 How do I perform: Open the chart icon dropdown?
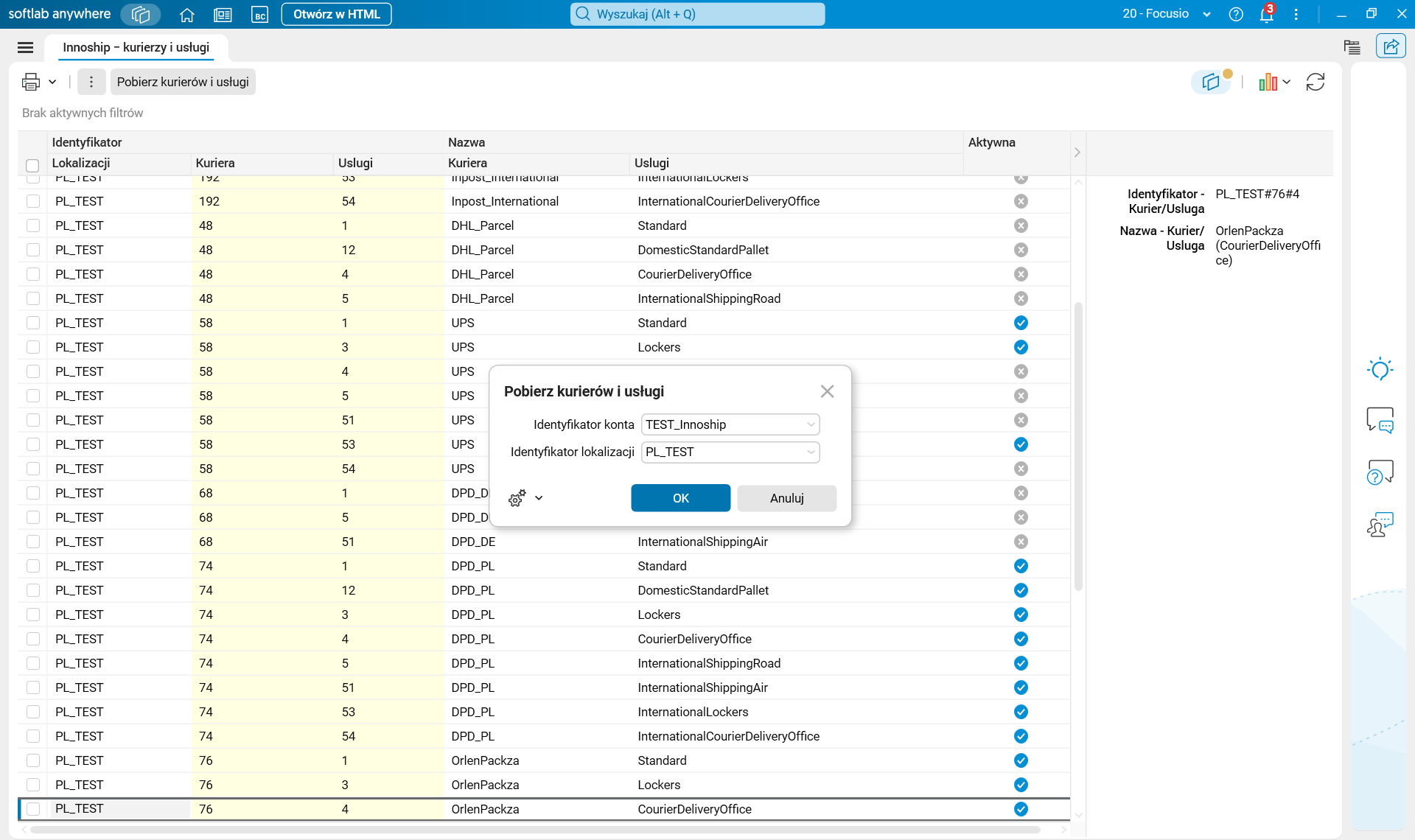point(1274,82)
